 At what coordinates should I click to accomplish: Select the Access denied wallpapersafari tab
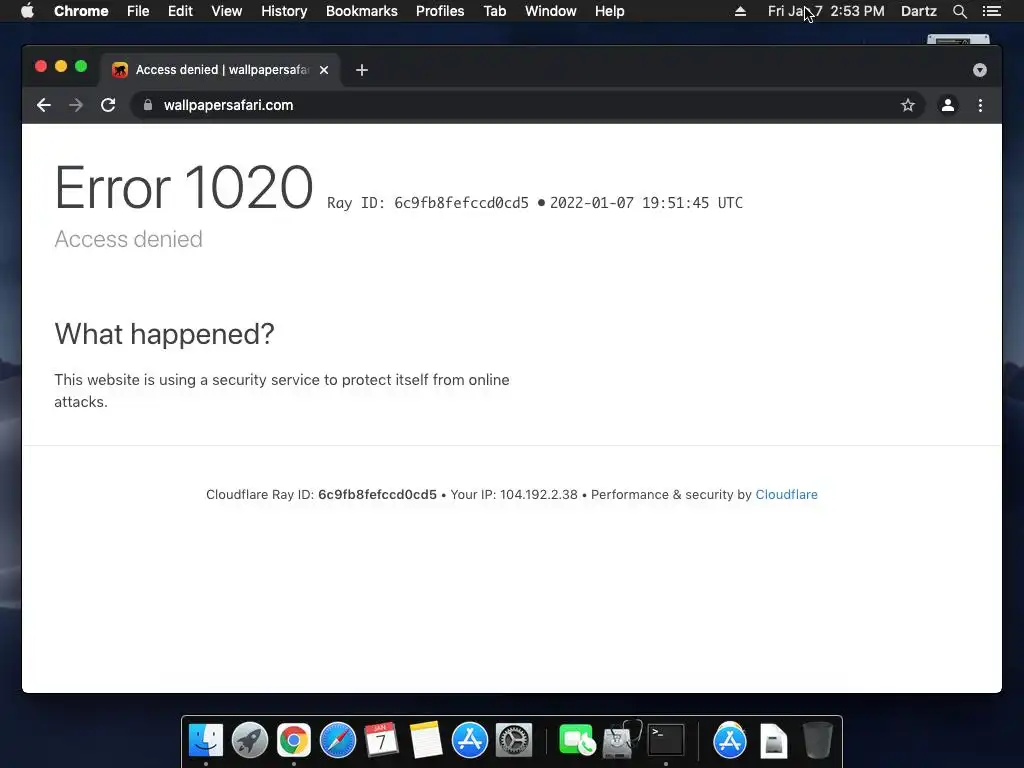[x=219, y=70]
